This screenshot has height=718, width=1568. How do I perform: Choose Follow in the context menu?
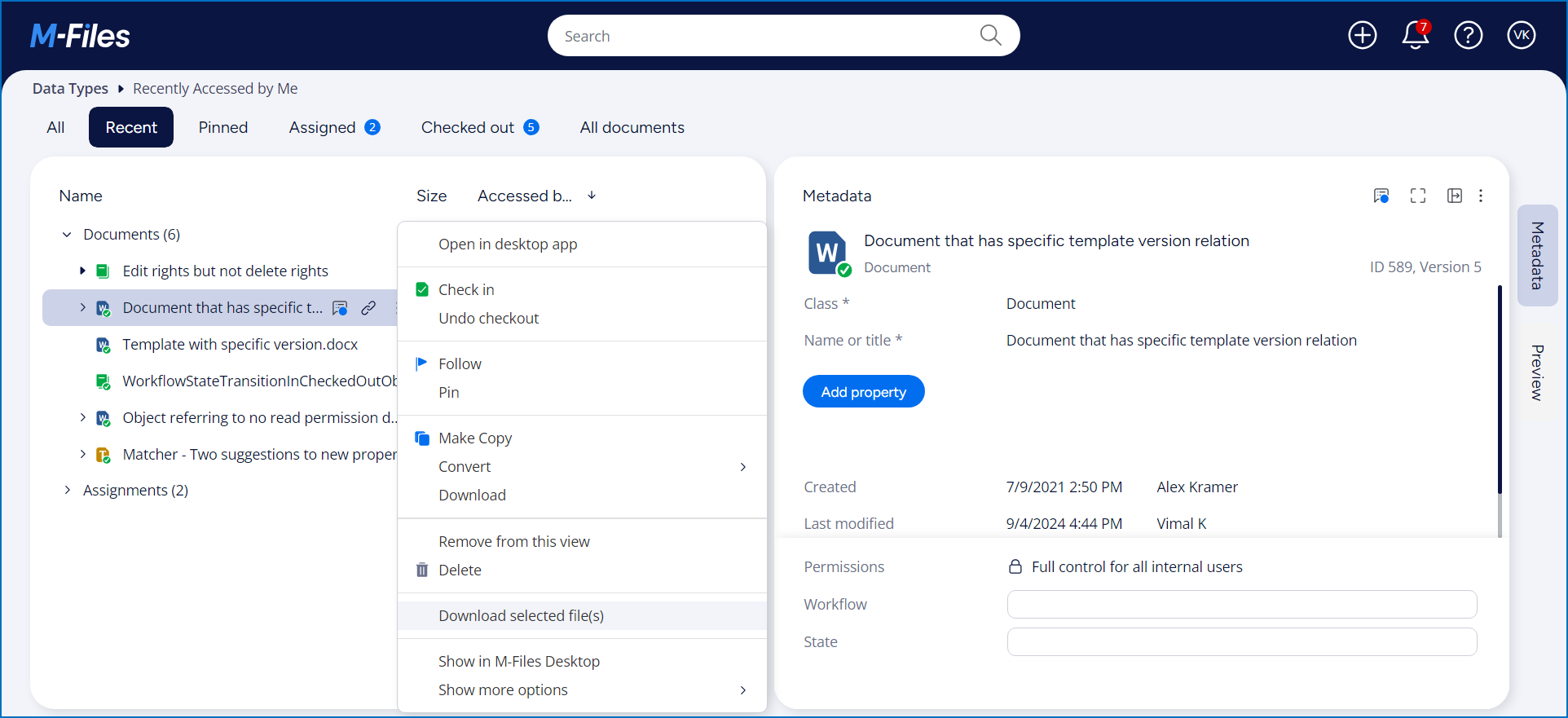click(582, 364)
